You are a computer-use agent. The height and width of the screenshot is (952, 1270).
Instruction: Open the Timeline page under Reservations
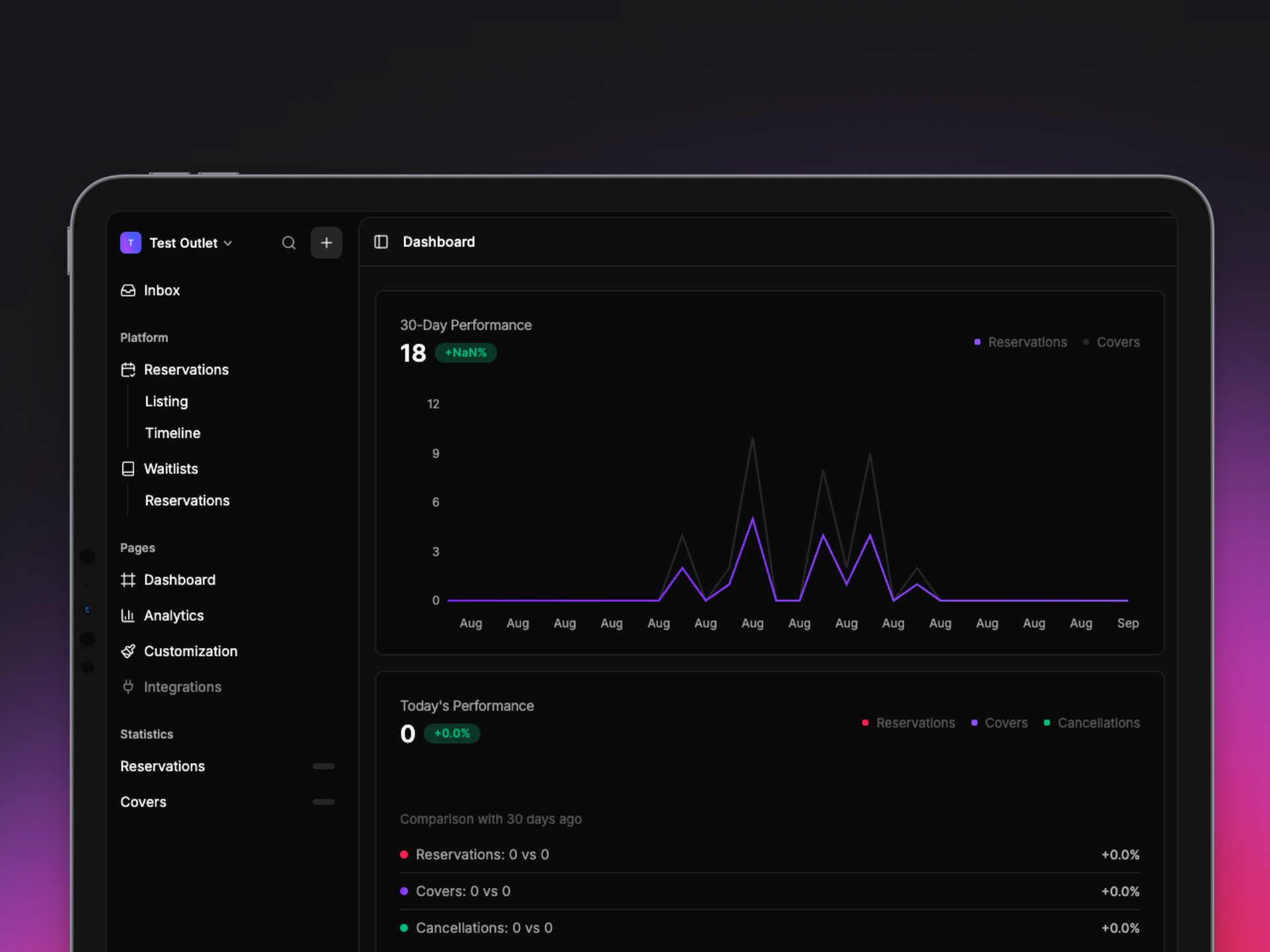[x=173, y=433]
